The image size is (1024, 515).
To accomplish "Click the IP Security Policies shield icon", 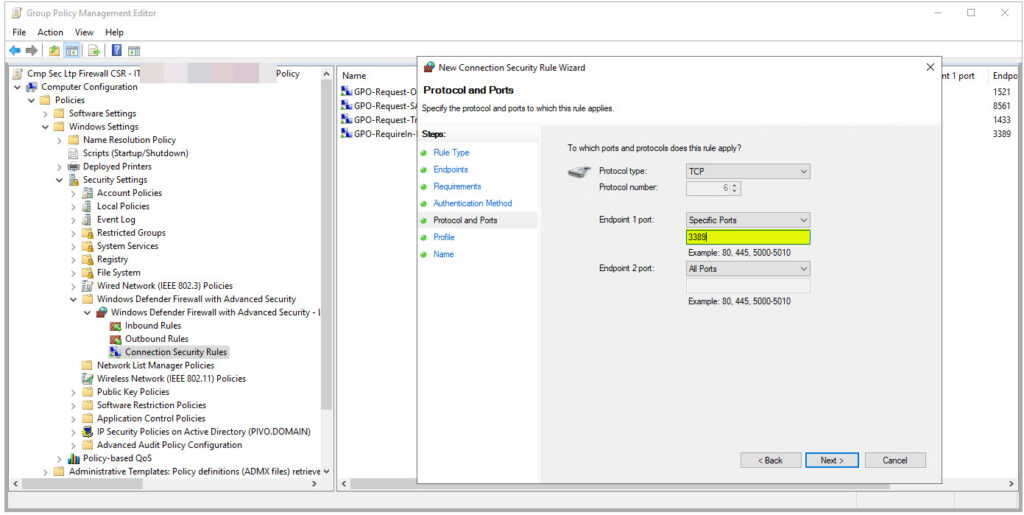I will [88, 431].
